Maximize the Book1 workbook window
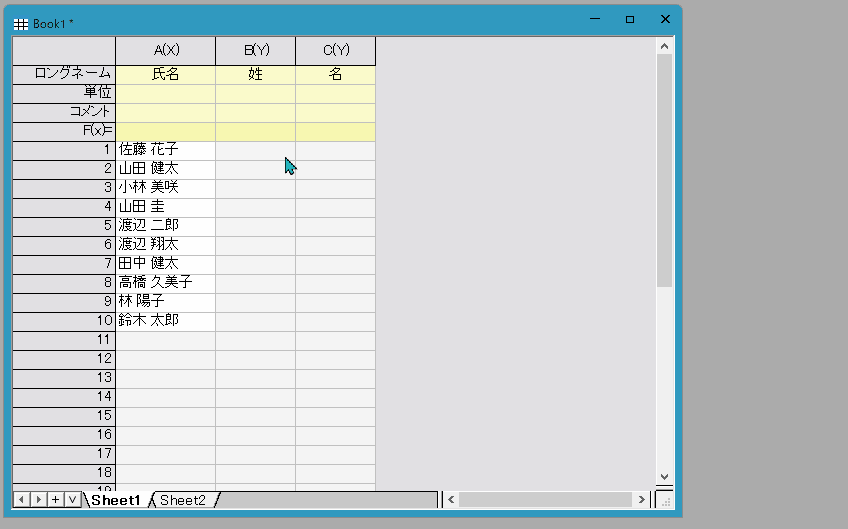This screenshot has height=529, width=848. pos(629,20)
